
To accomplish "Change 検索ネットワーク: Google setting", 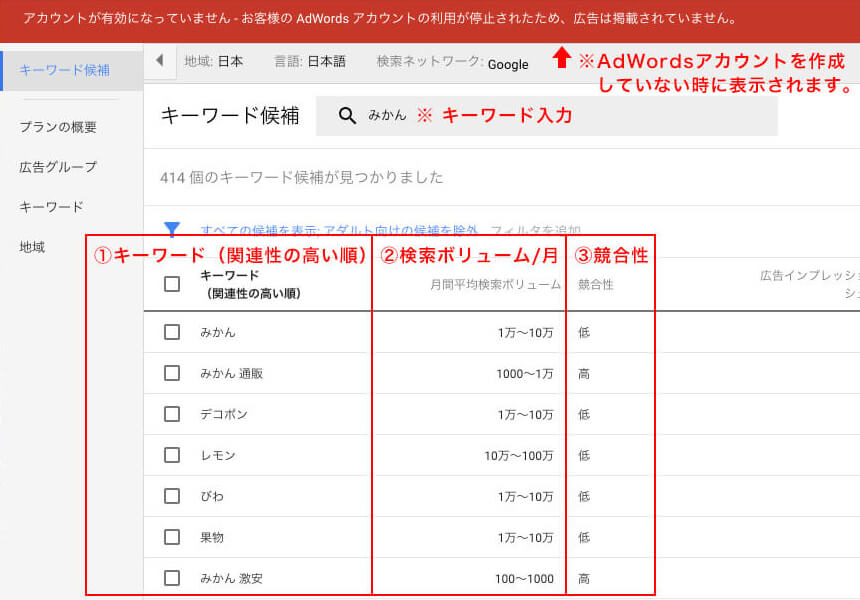I will (x=452, y=63).
